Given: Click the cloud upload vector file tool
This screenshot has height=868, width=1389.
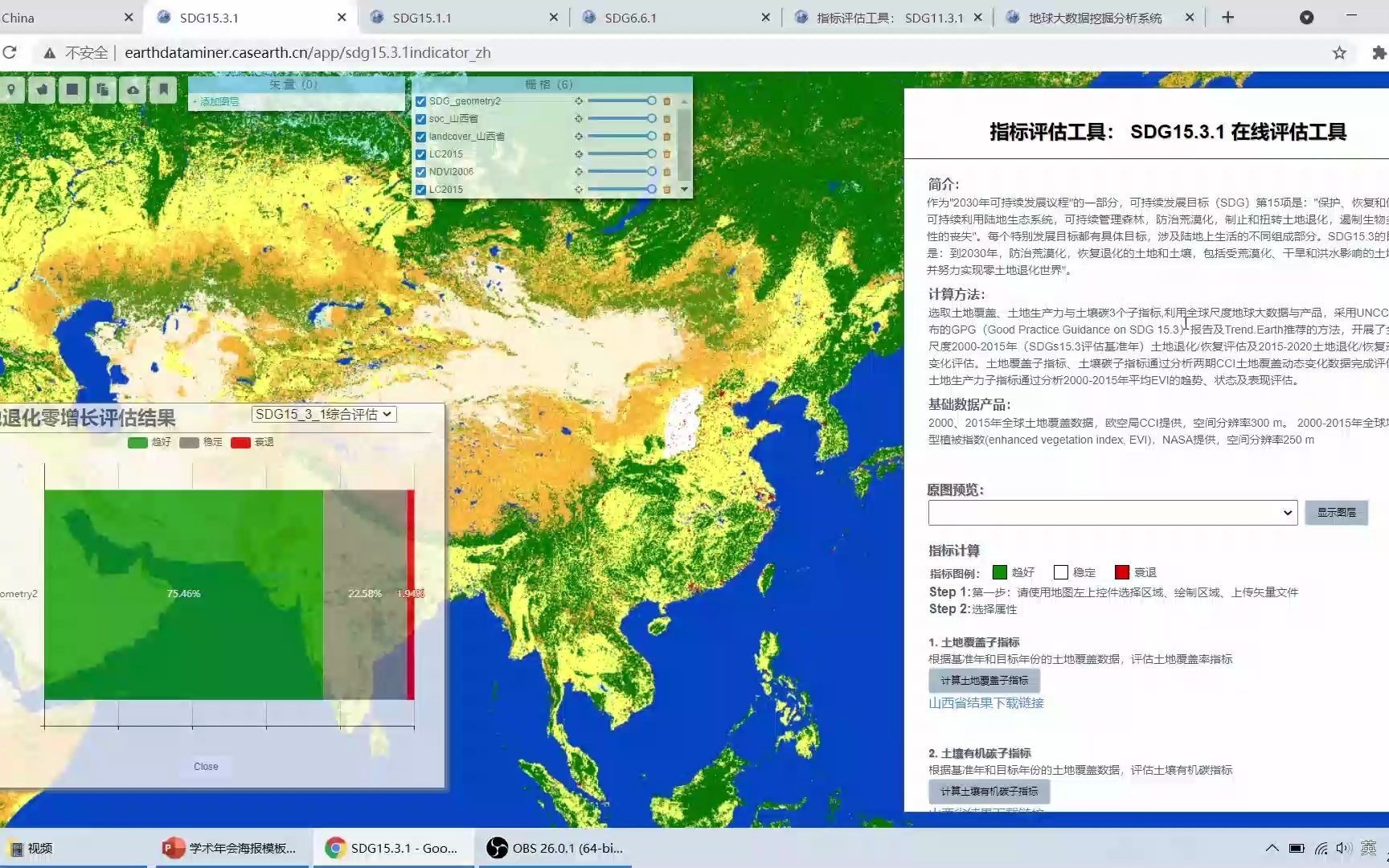Looking at the screenshot, I should pyautogui.click(x=133, y=89).
